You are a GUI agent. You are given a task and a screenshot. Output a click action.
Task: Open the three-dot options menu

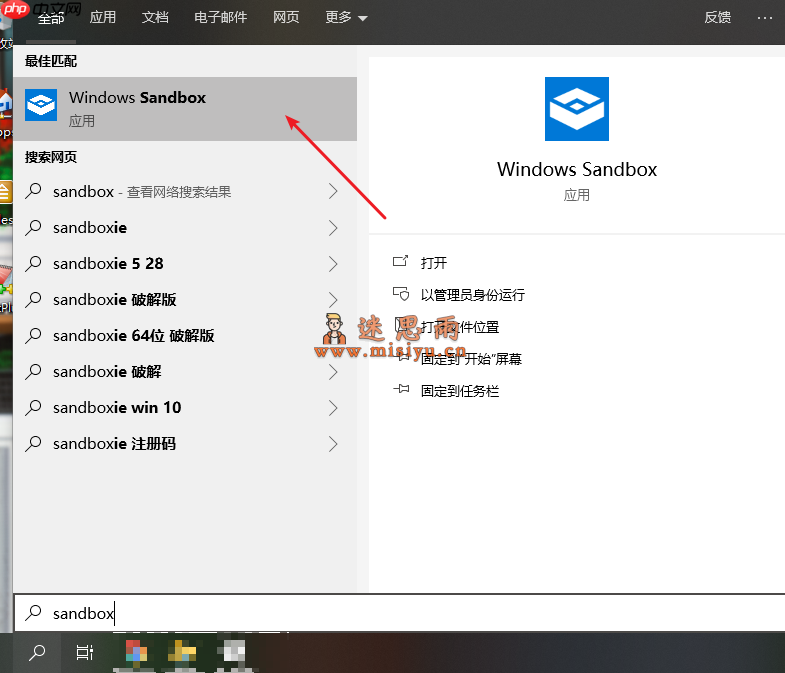click(764, 18)
